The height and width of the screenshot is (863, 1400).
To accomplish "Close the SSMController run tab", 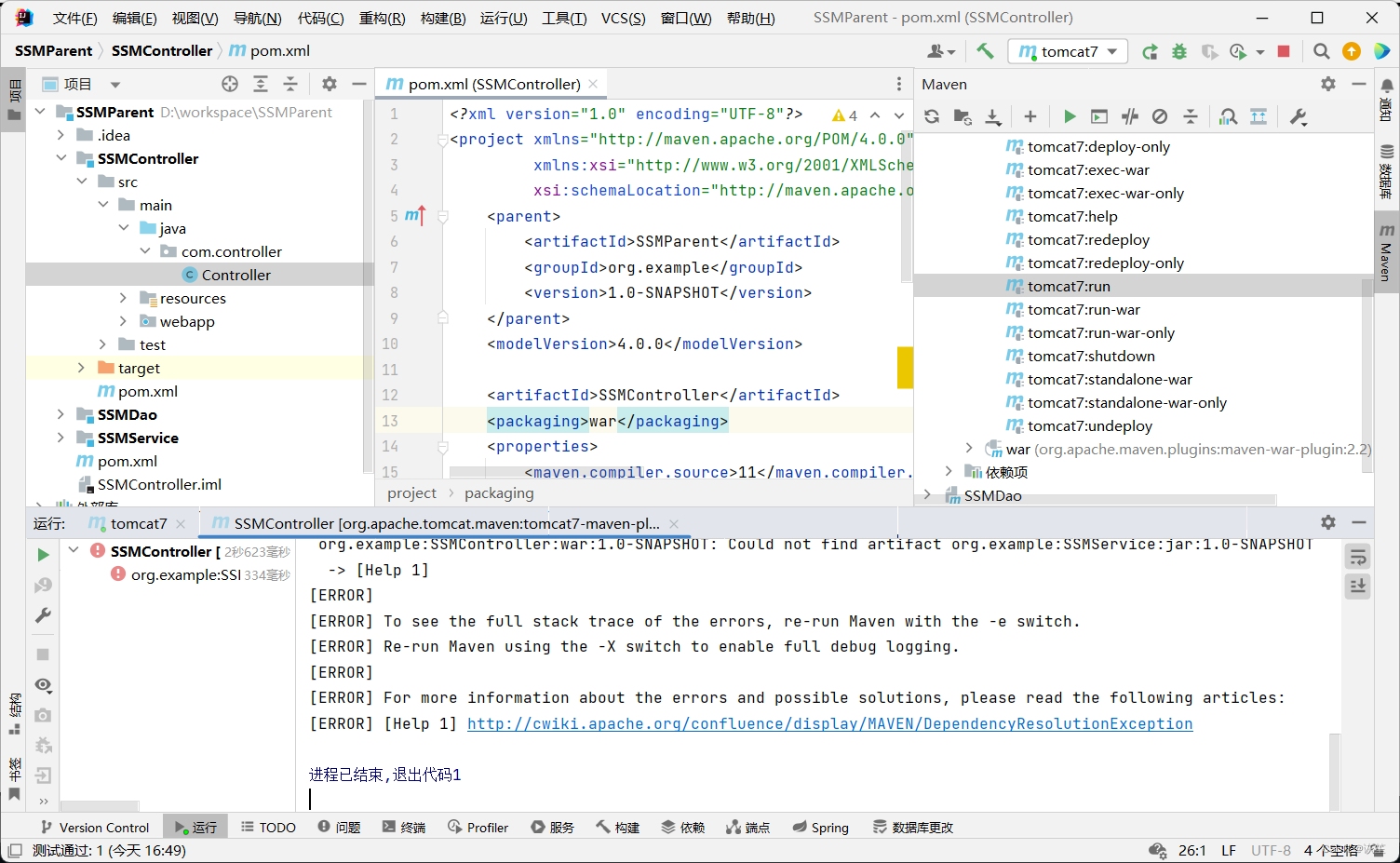I will coord(674,523).
